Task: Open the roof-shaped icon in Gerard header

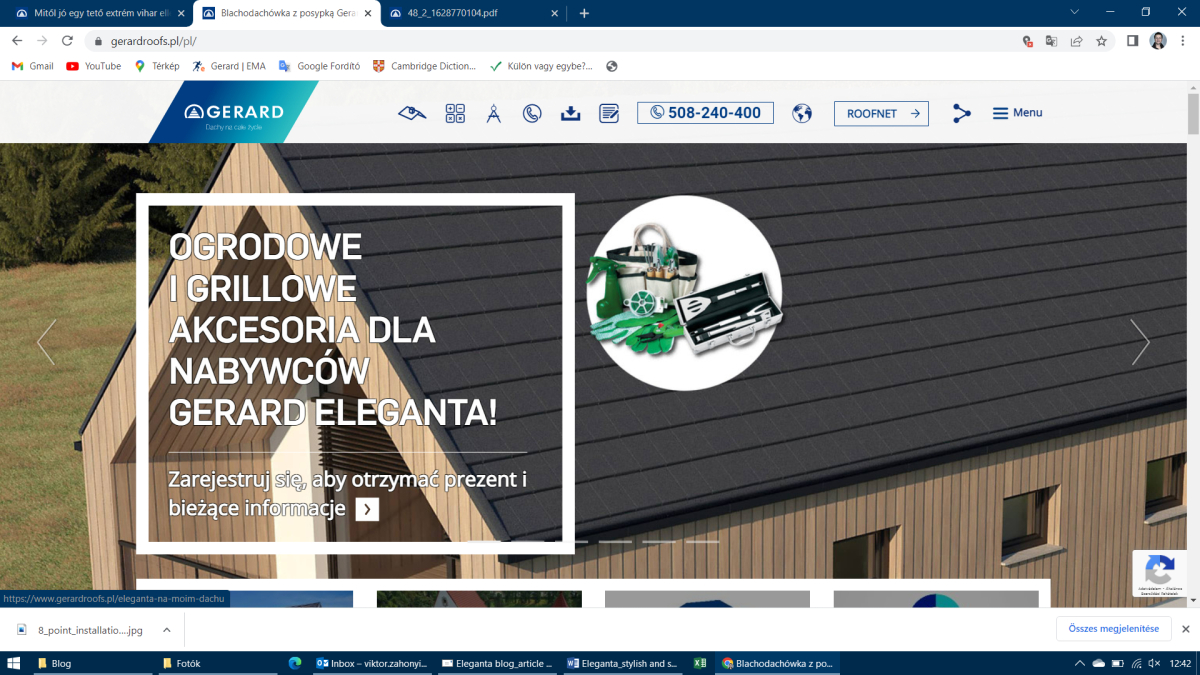Action: [412, 113]
